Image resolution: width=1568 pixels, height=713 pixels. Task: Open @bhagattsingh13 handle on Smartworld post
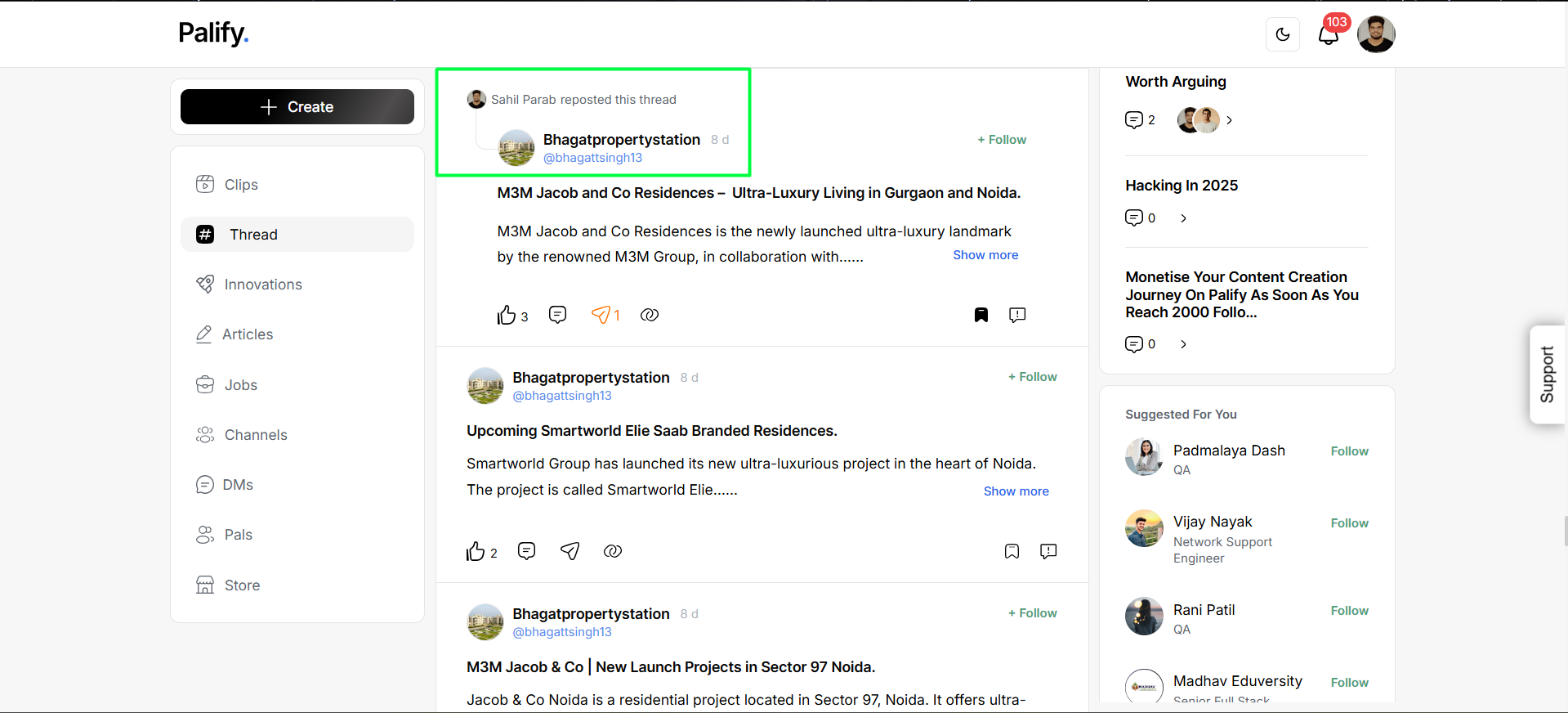[562, 396]
